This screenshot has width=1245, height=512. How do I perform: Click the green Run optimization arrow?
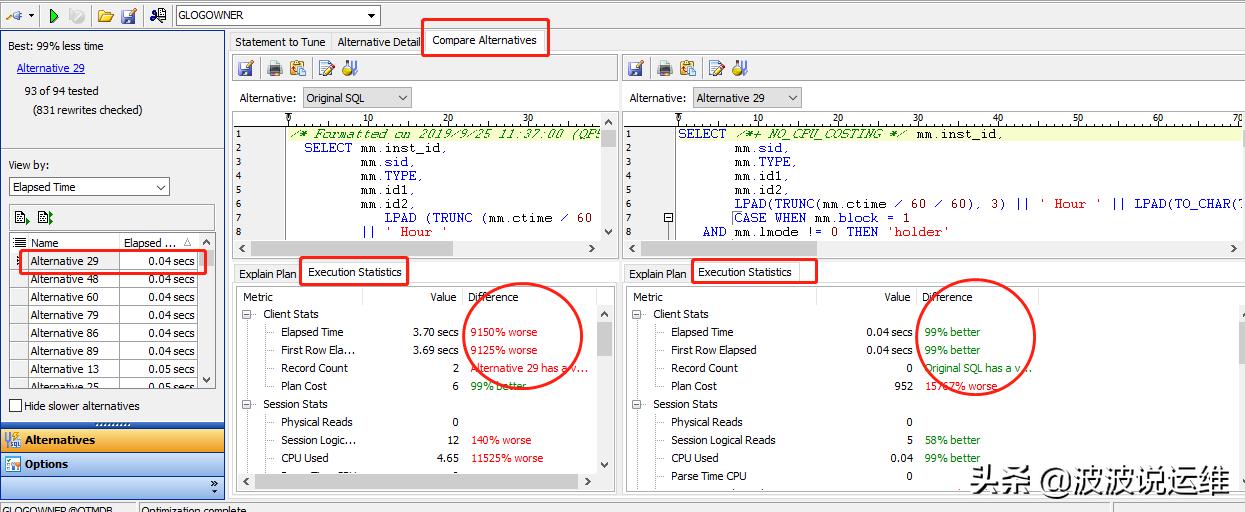click(54, 16)
